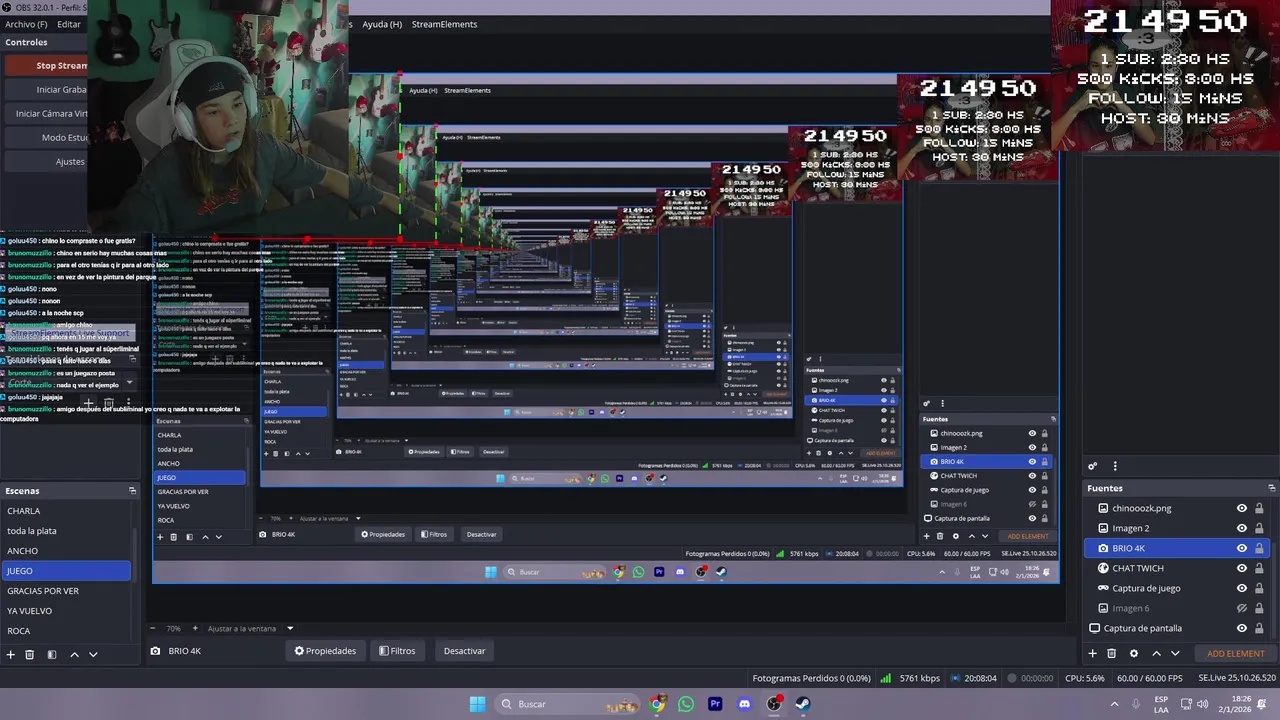Toggle lock on BRIO 4K source

[1259, 548]
